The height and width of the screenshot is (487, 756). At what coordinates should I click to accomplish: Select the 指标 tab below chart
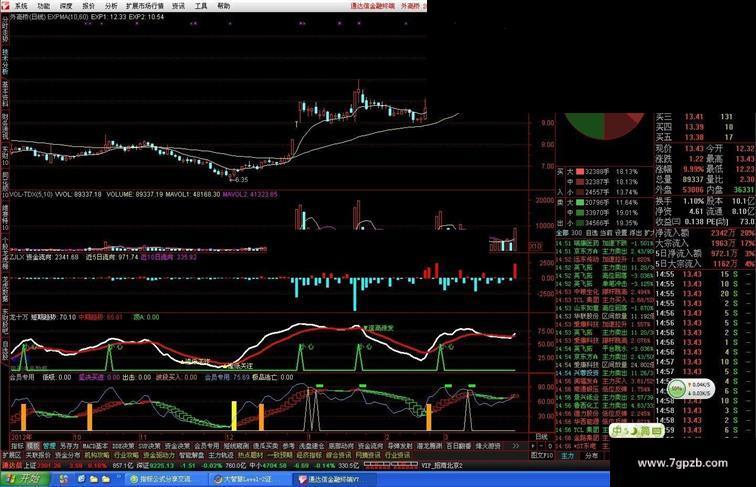coord(17,446)
